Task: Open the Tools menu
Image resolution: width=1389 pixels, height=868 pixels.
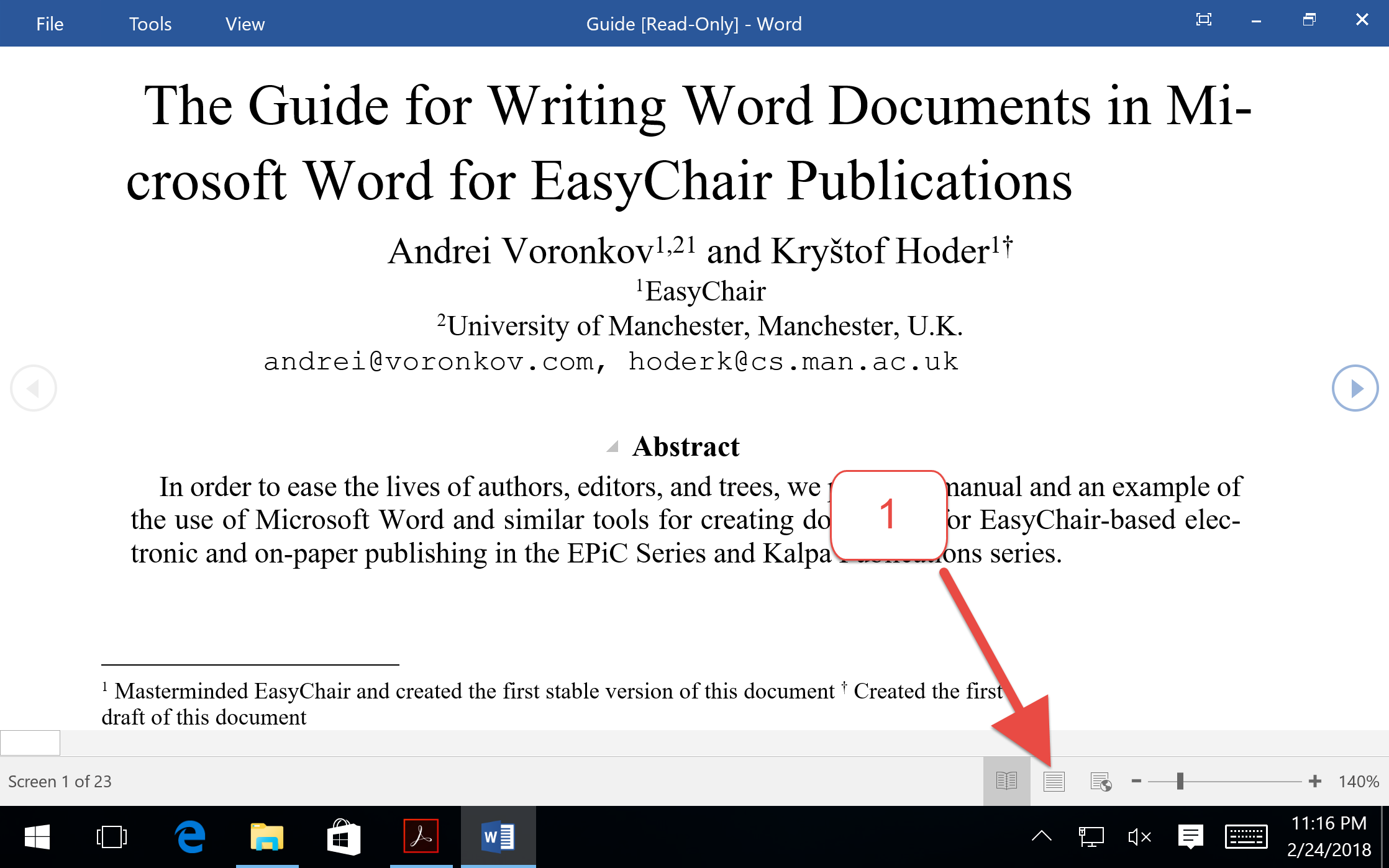Action: tap(150, 24)
